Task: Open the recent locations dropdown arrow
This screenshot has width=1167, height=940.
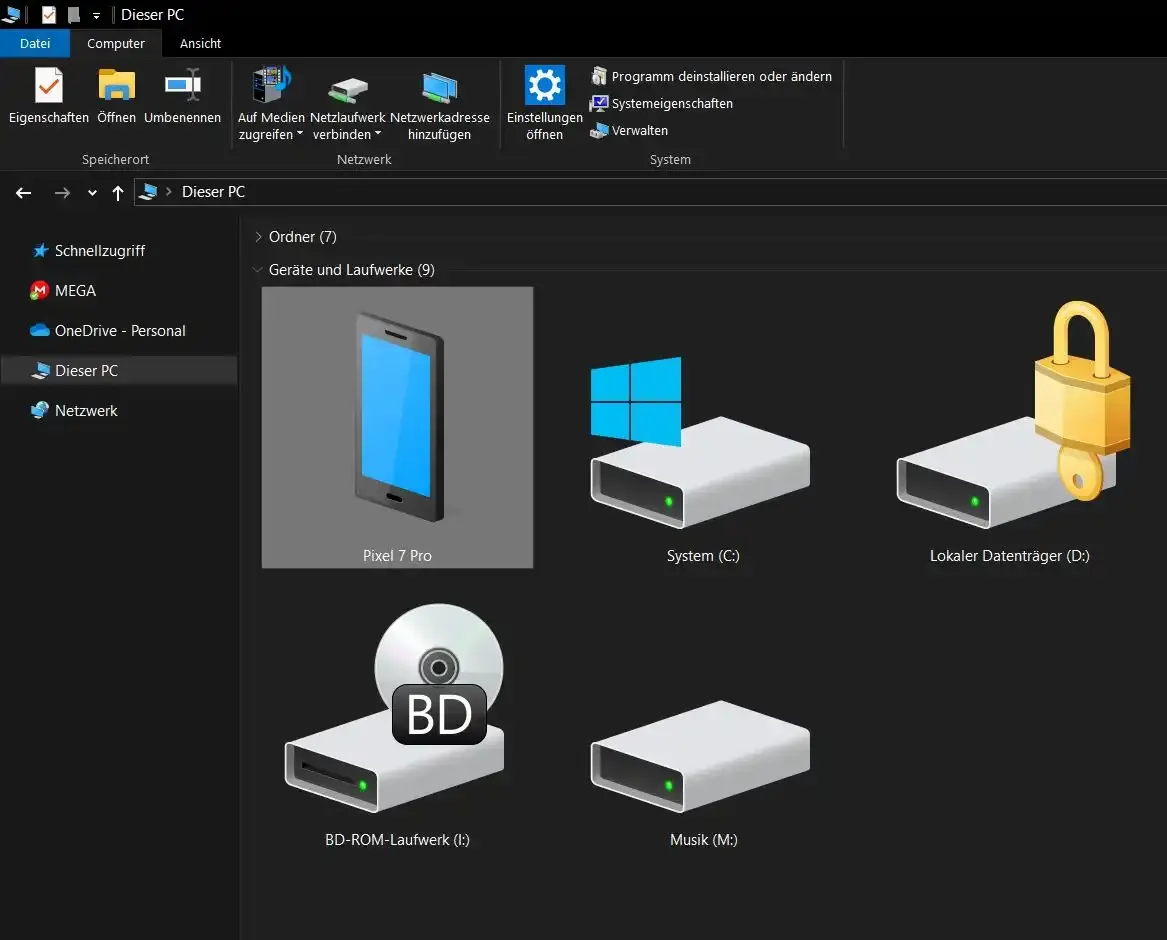Action: [x=92, y=193]
